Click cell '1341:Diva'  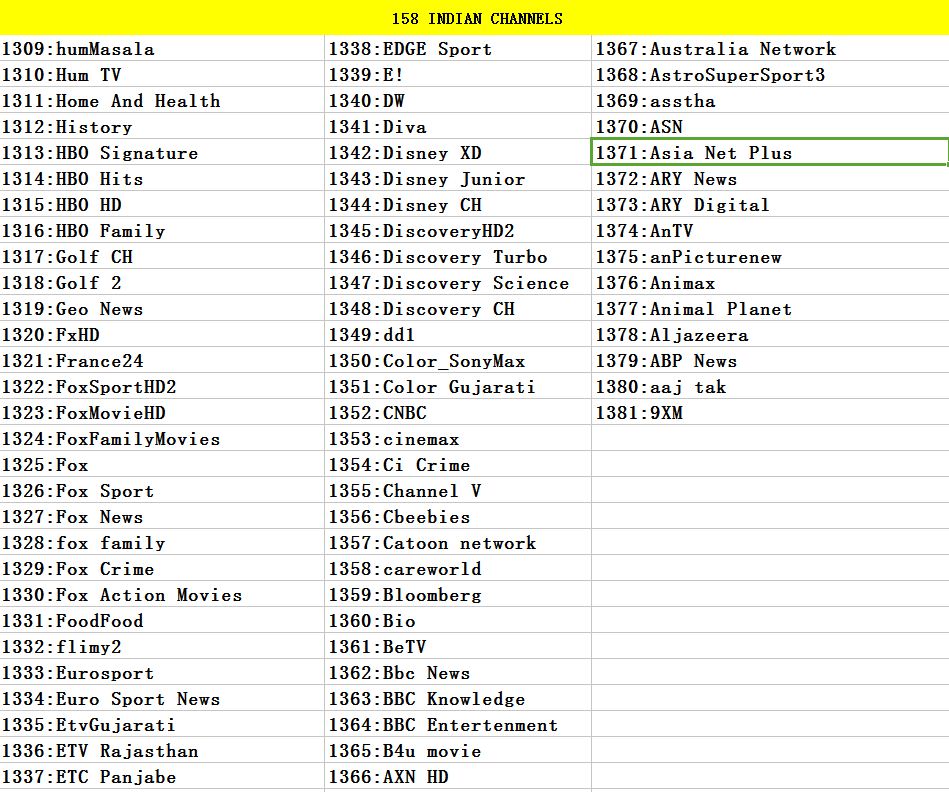[x=458, y=126]
